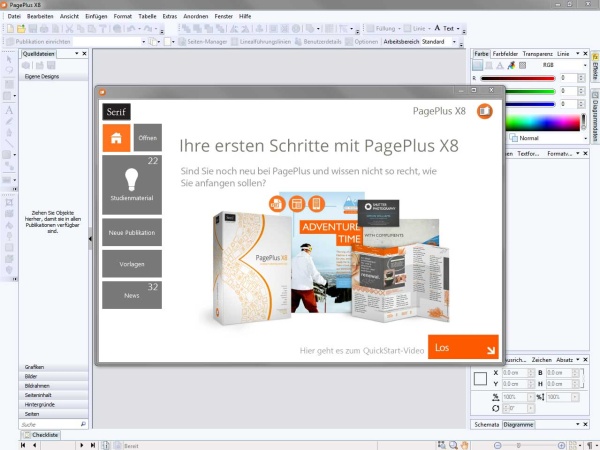Click the orange Home tile in startup dialog
The width and height of the screenshot is (600, 450).
point(116,138)
